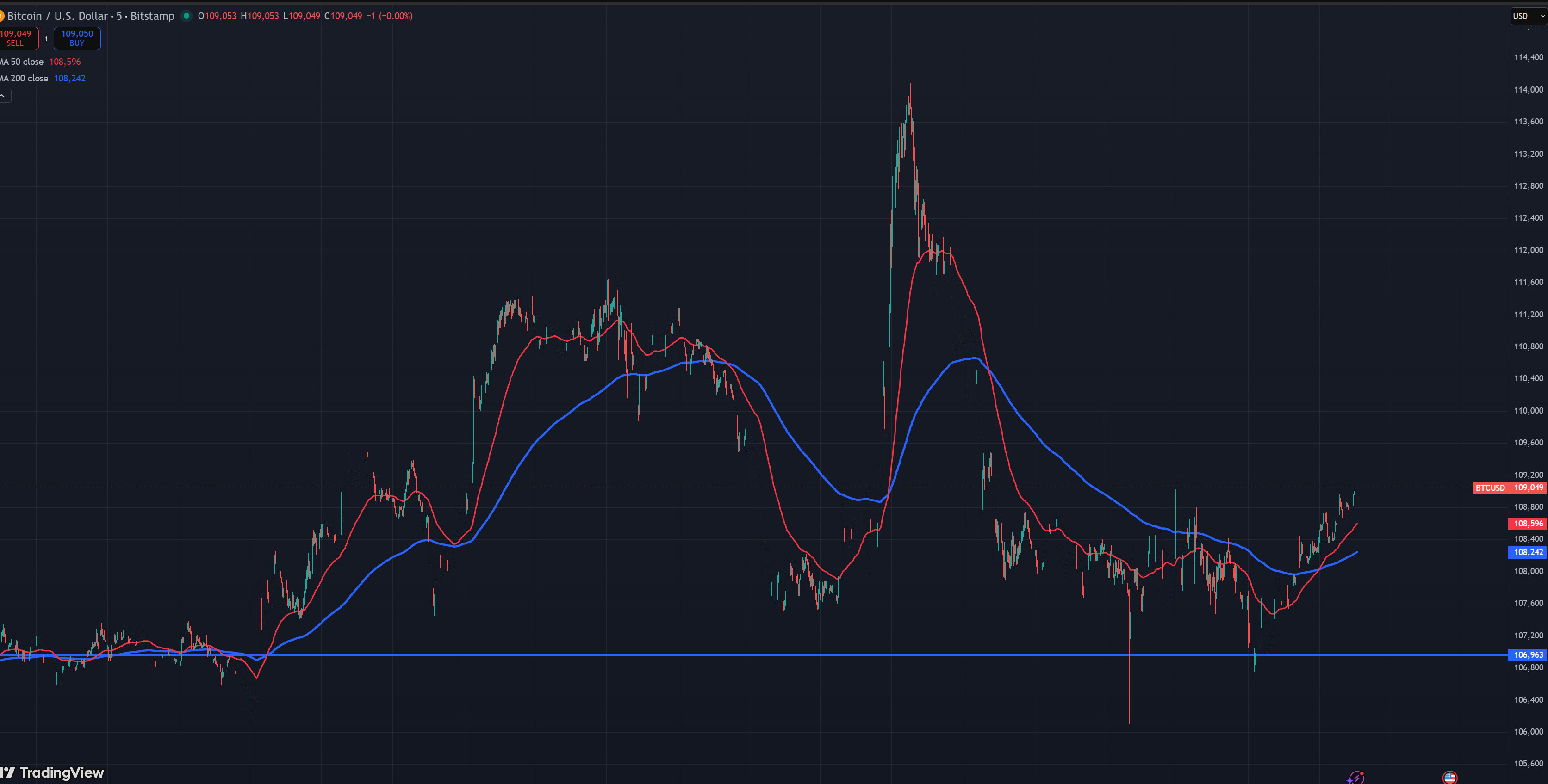Viewport: 1548px width, 784px height.
Task: Click the high value H109,053
Action: (260, 16)
